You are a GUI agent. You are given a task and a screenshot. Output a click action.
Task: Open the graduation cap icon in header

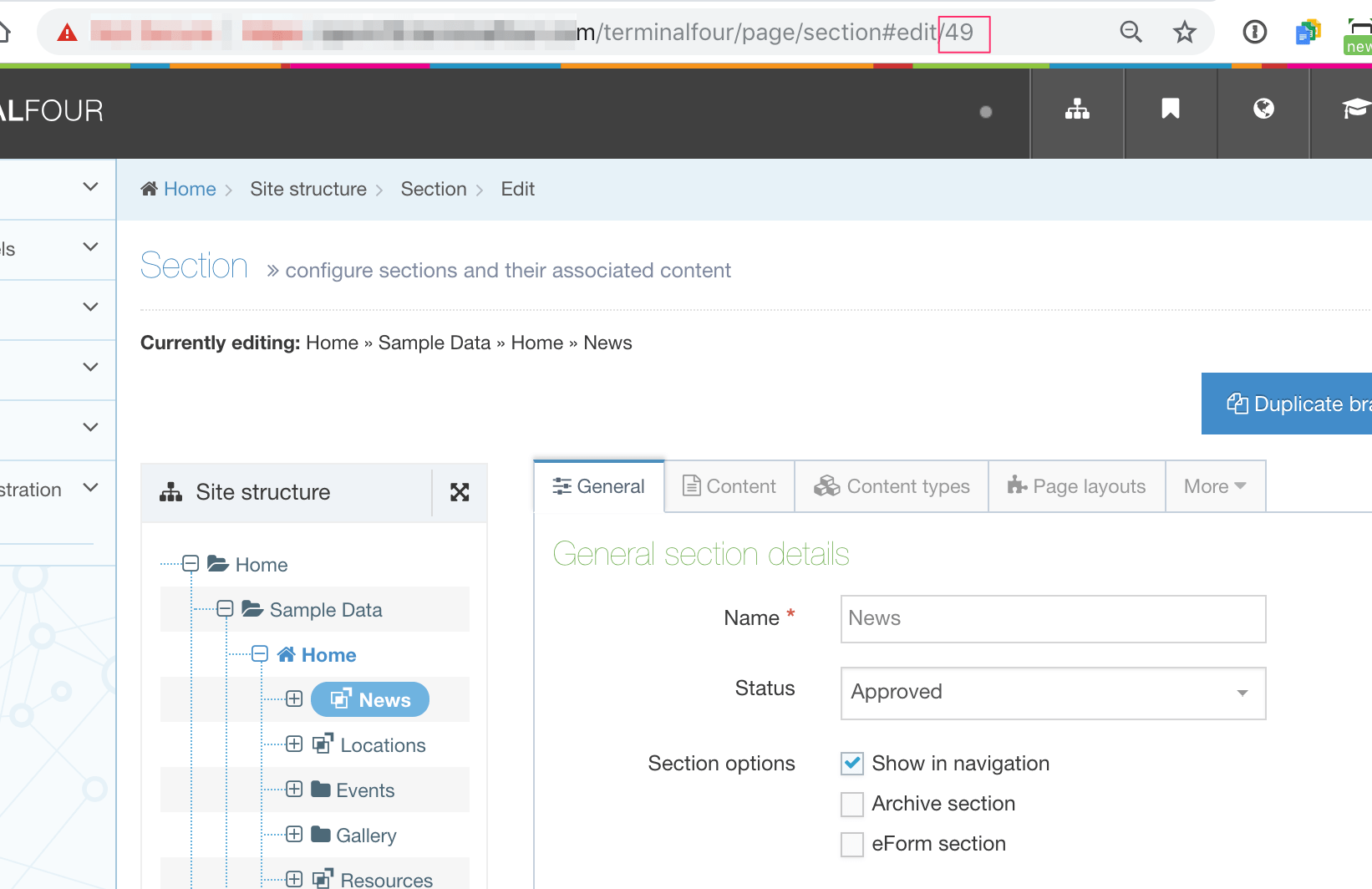(x=1354, y=109)
